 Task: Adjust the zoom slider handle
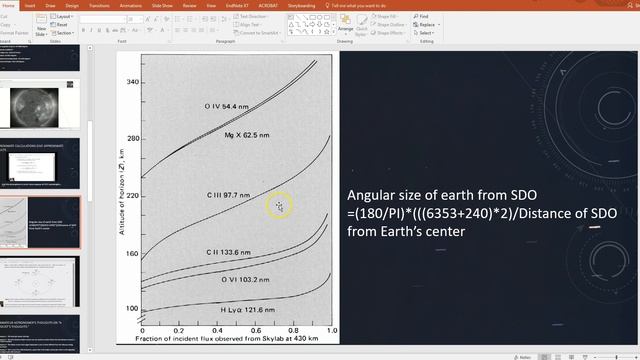pyautogui.click(x=616, y=357)
